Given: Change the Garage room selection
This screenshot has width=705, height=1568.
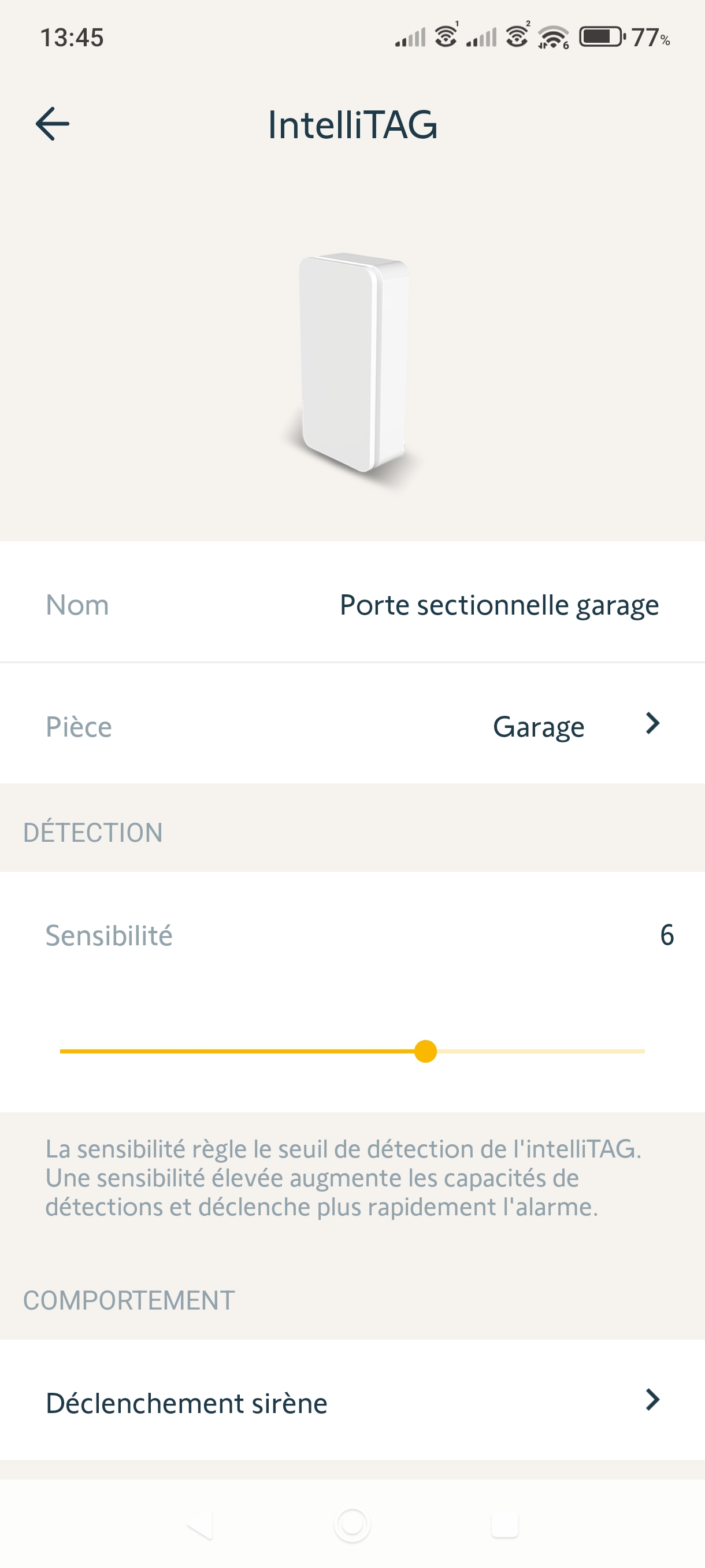Looking at the screenshot, I should tap(539, 726).
